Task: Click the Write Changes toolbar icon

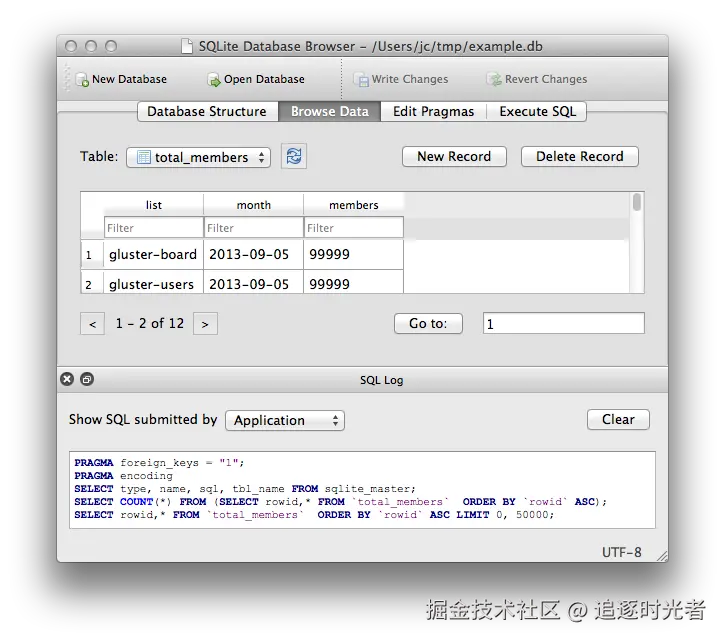Action: point(361,80)
